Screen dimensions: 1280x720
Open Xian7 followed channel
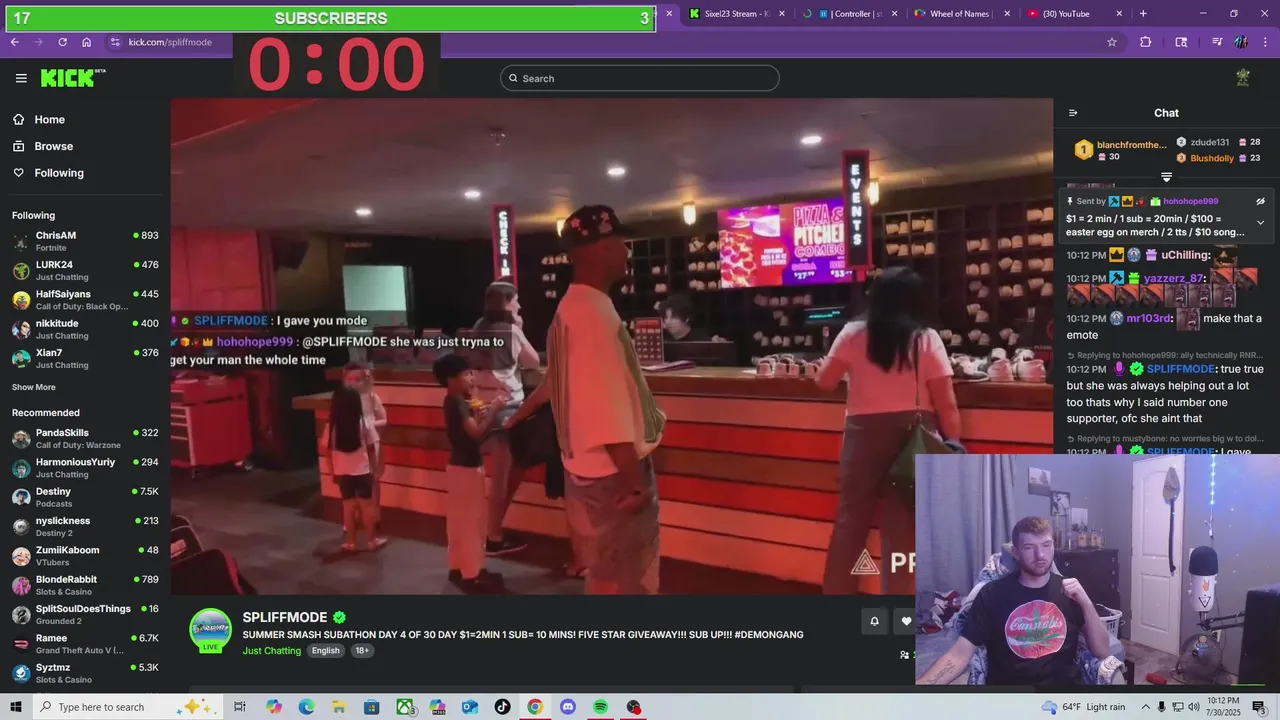(x=85, y=358)
